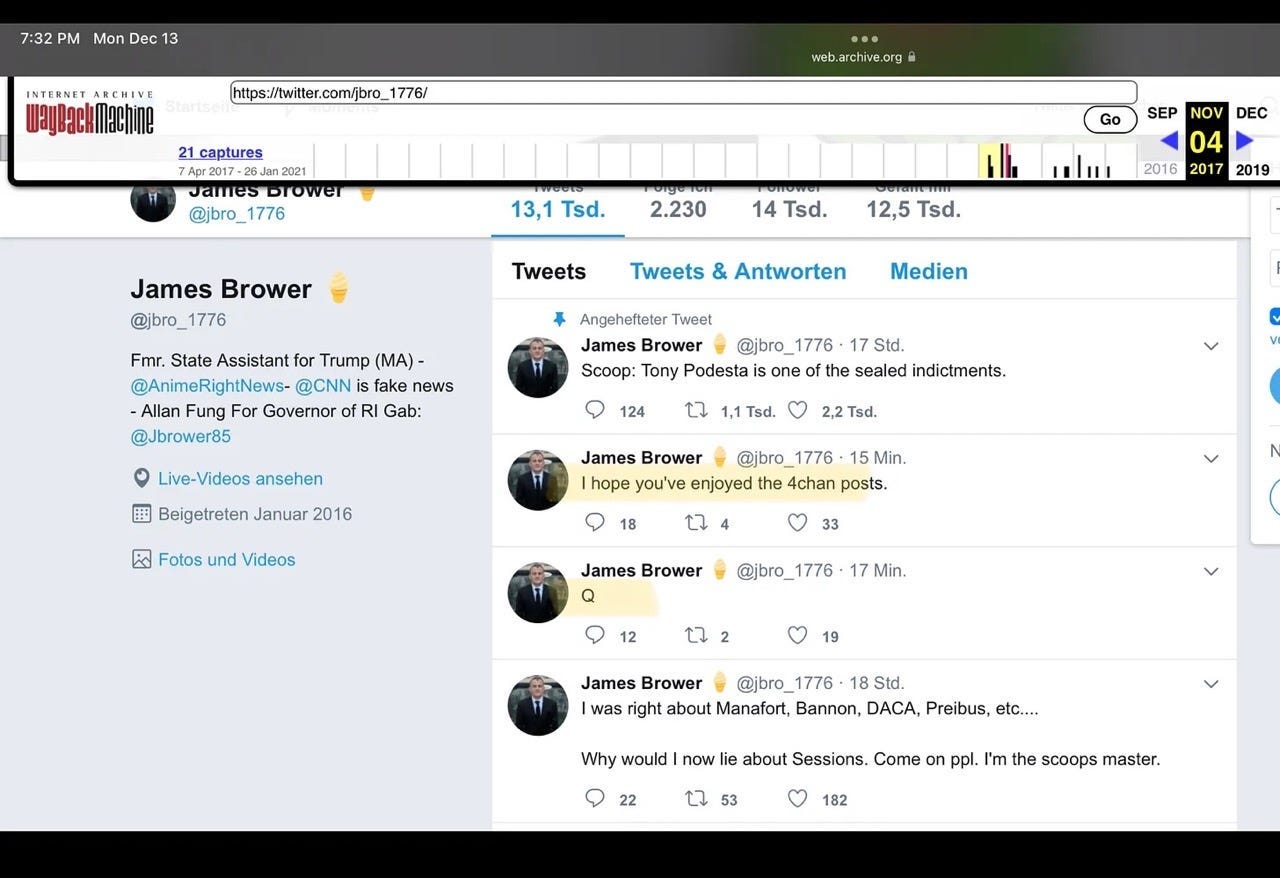Click the pinned tweet pin icon
1280x878 pixels.
coord(559,319)
